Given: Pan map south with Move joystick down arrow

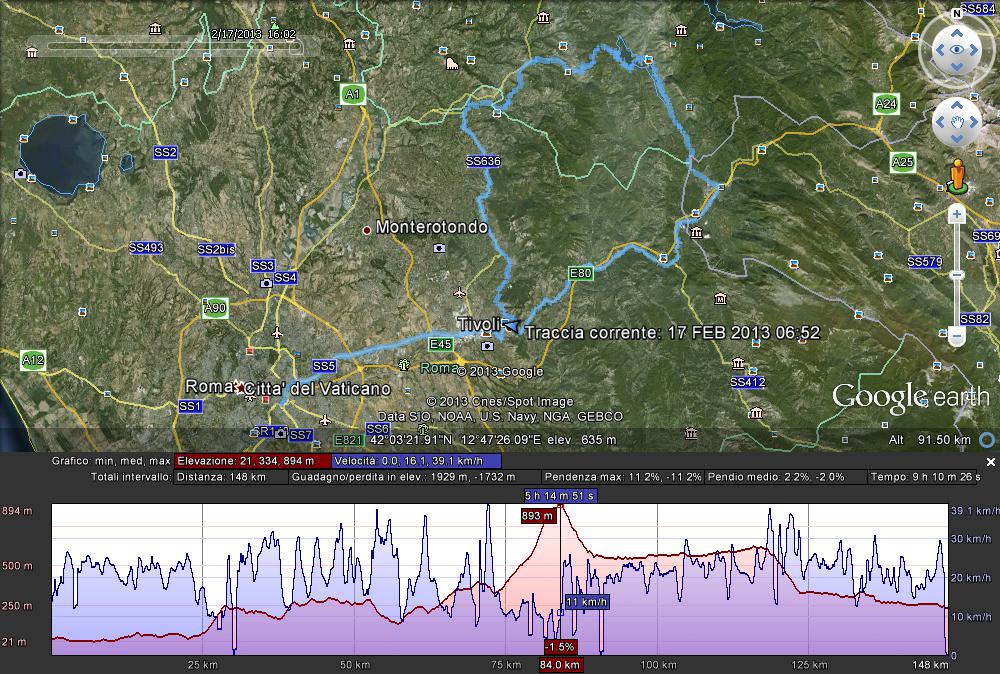Looking at the screenshot, I should click(957, 138).
